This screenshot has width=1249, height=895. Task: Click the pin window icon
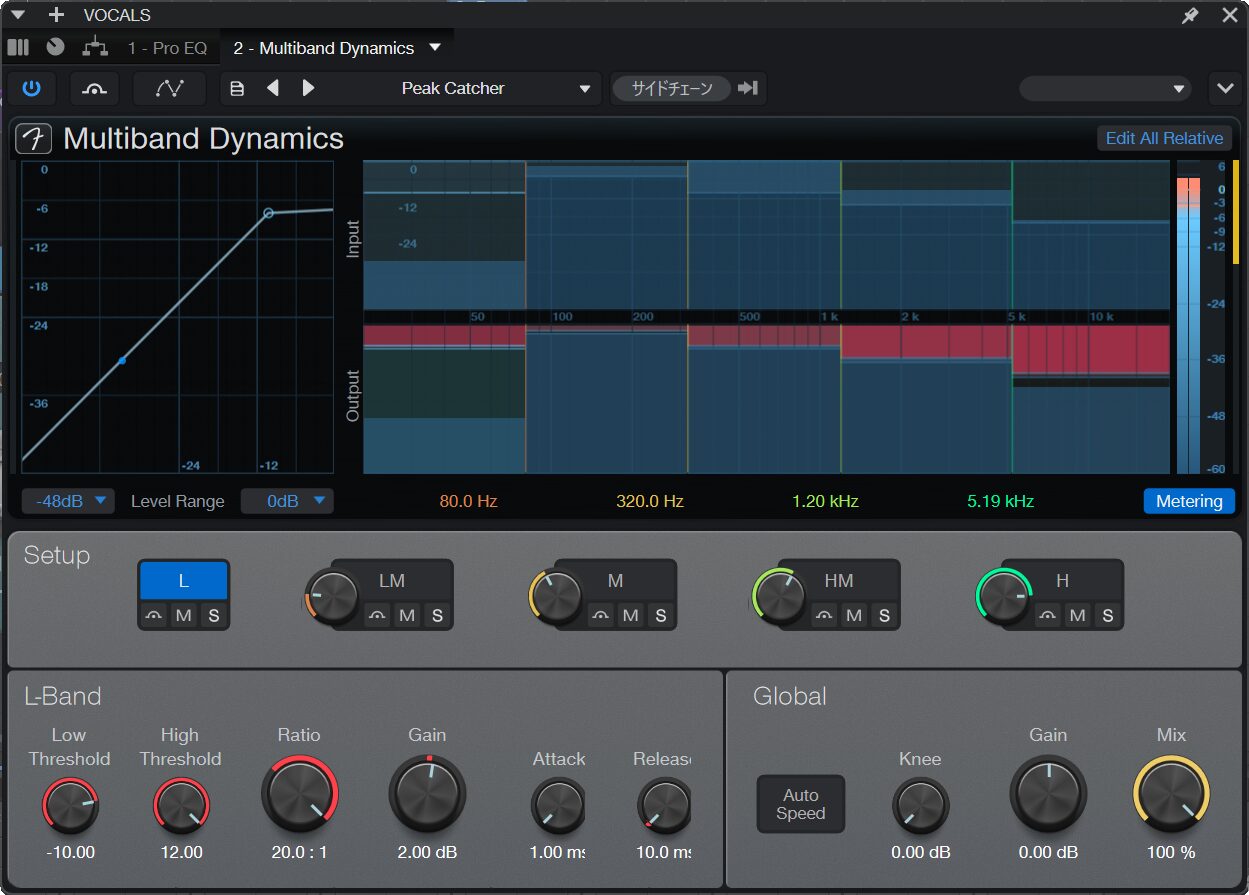point(1190,15)
